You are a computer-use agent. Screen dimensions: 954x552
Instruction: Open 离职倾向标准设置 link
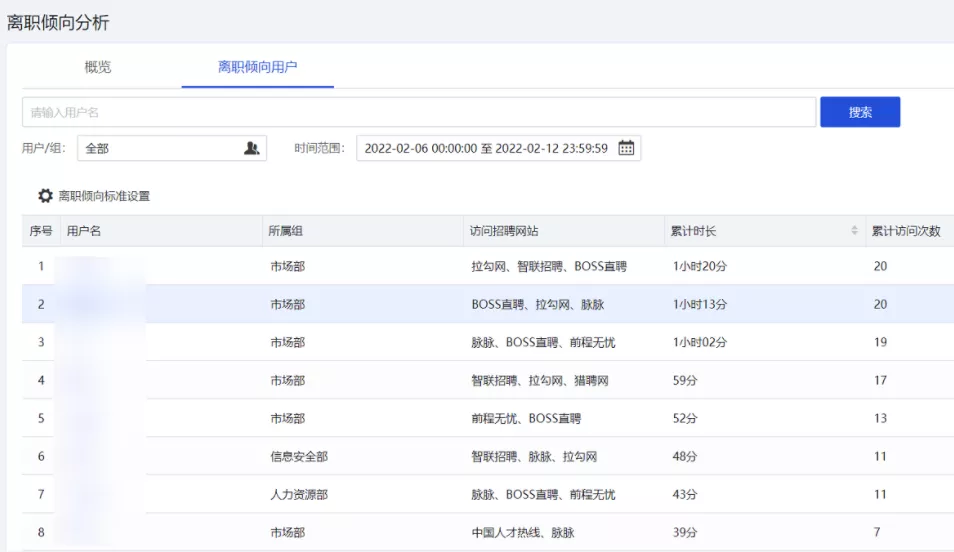coord(104,196)
